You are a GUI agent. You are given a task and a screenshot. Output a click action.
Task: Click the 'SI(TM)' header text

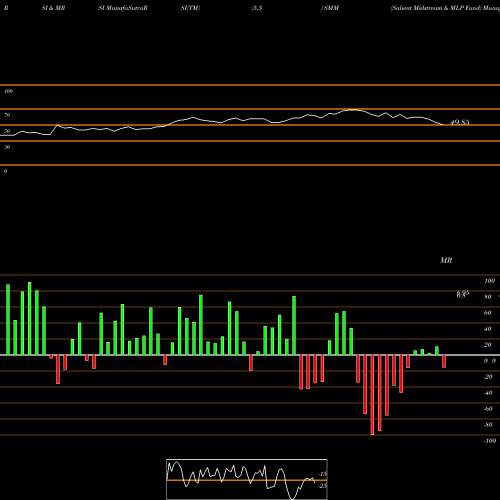pyautogui.click(x=190, y=8)
